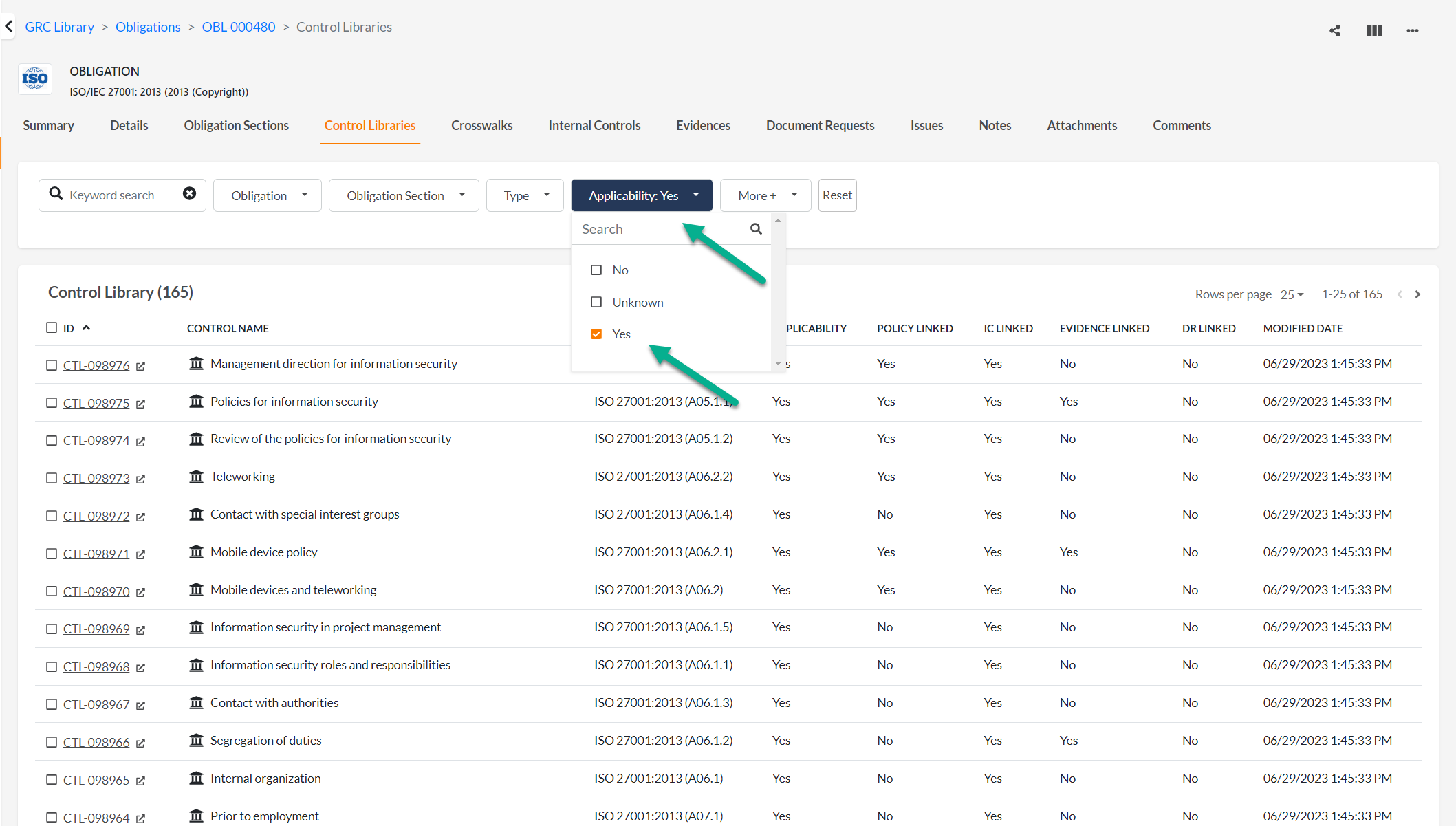Open the CTL-098973 control link

click(x=96, y=478)
